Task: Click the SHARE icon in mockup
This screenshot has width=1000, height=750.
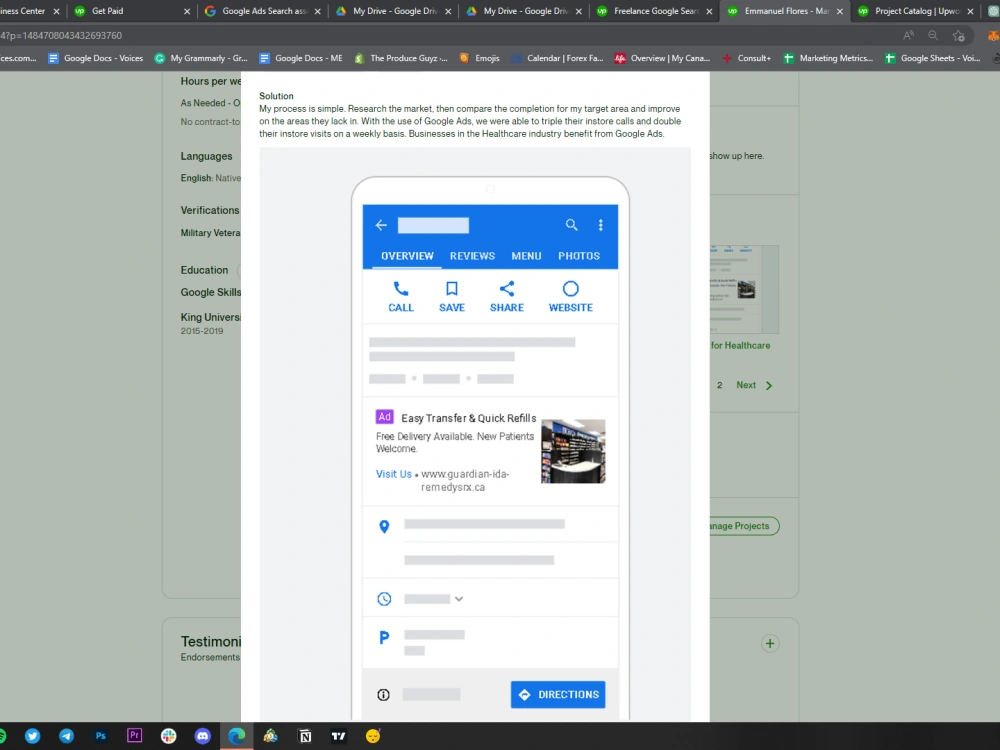Action: (507, 289)
